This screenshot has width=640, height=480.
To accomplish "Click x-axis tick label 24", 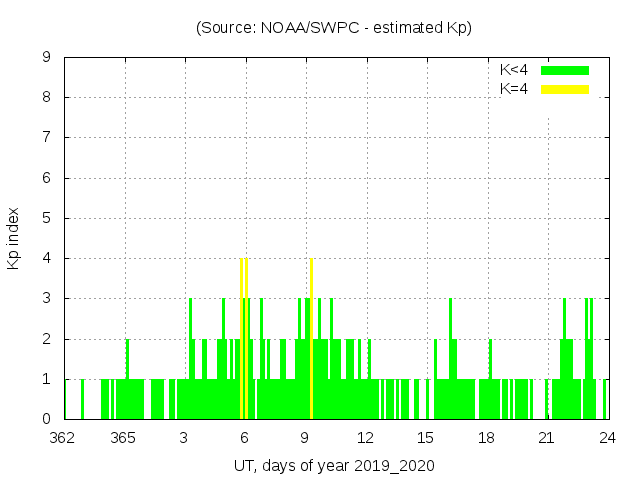I will pyautogui.click(x=607, y=437).
